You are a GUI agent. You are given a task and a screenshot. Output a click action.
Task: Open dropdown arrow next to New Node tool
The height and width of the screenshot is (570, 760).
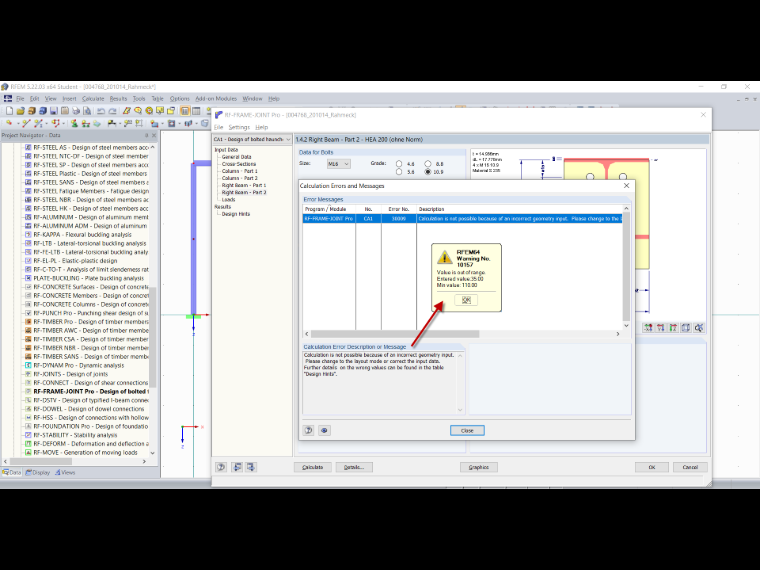tap(18, 124)
